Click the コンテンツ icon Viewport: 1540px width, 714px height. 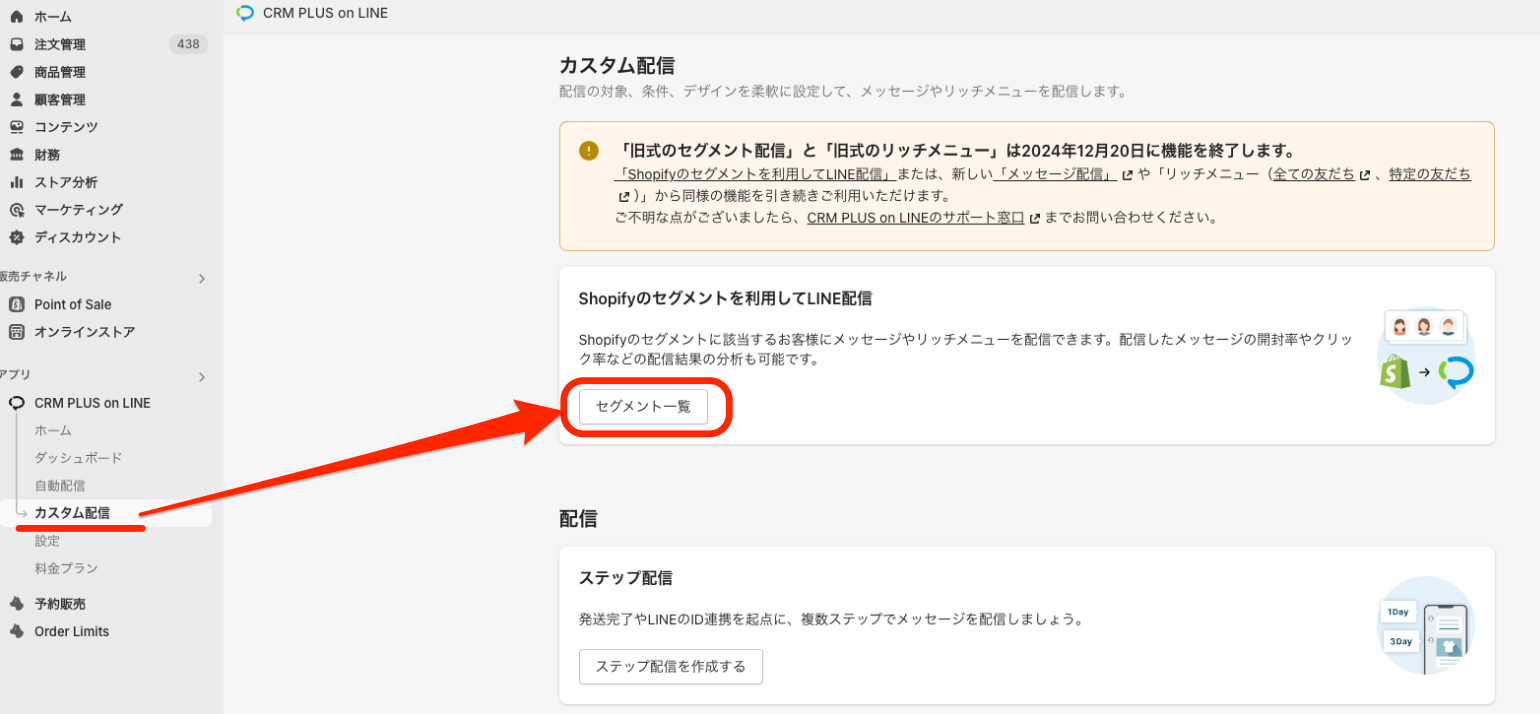16,127
